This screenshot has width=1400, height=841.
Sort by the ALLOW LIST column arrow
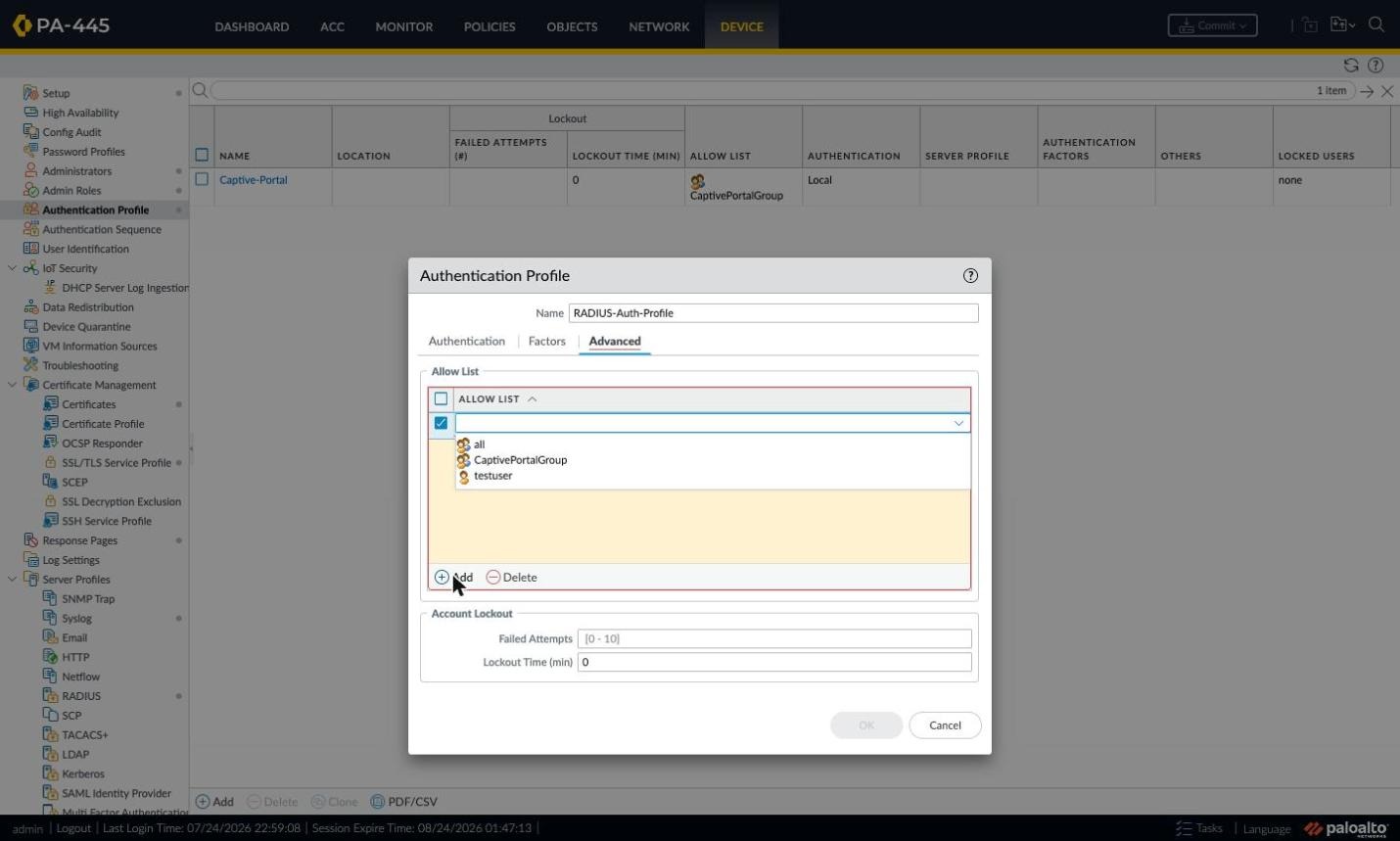pos(533,398)
